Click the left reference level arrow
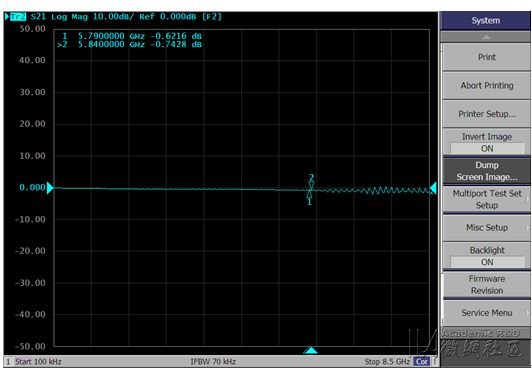The image size is (532, 368). [50, 188]
